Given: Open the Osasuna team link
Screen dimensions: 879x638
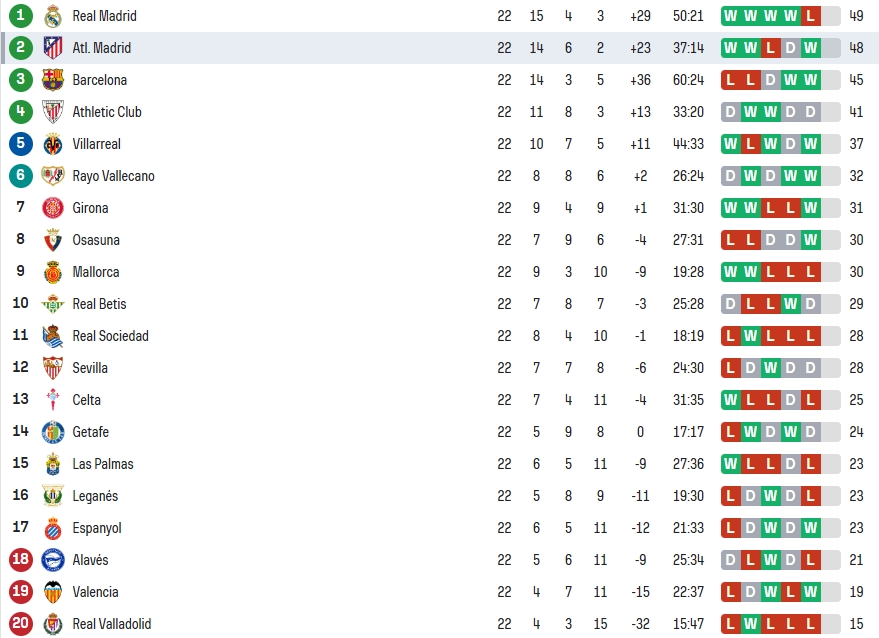Looking at the screenshot, I should (96, 240).
